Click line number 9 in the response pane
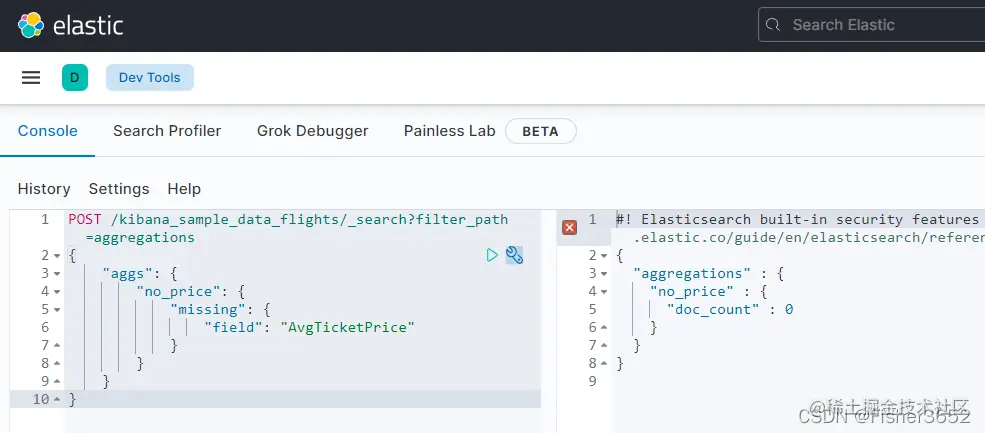985x433 pixels. (x=592, y=381)
